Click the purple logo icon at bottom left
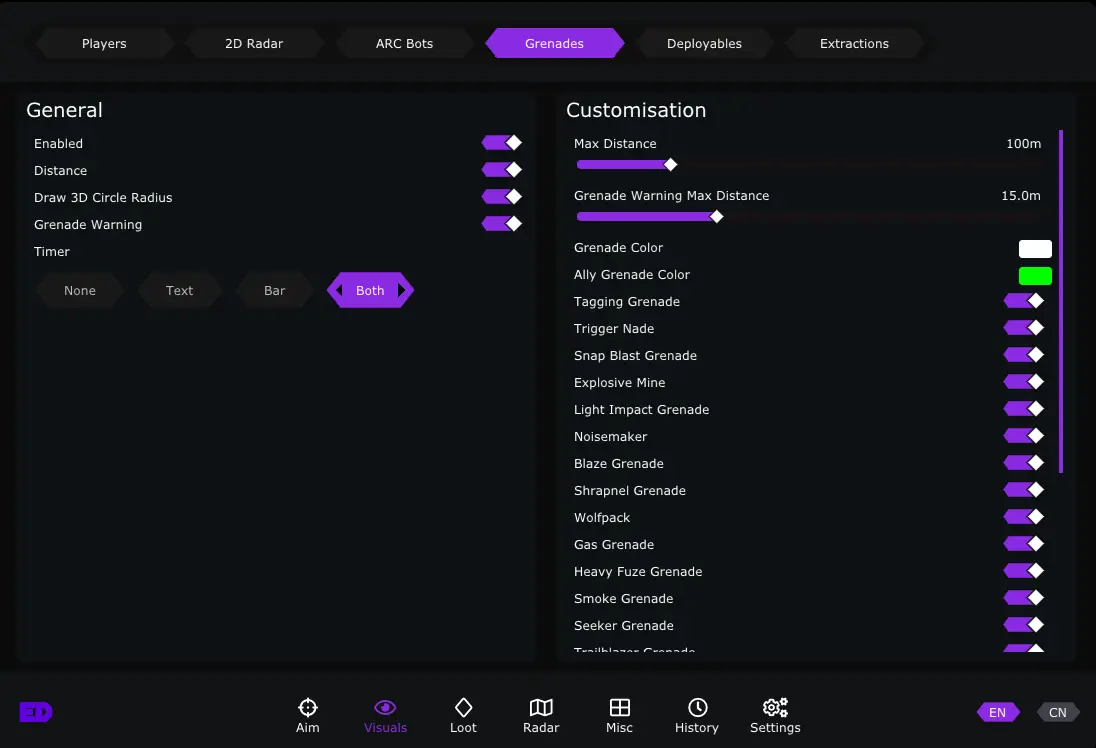 (x=36, y=712)
